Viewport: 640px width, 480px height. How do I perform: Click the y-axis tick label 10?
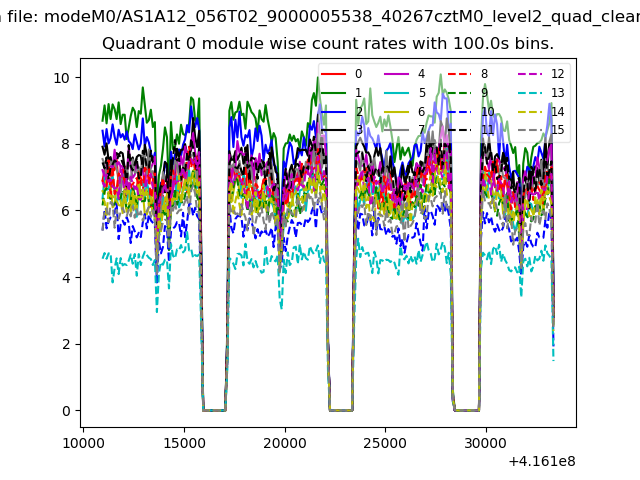(60, 78)
